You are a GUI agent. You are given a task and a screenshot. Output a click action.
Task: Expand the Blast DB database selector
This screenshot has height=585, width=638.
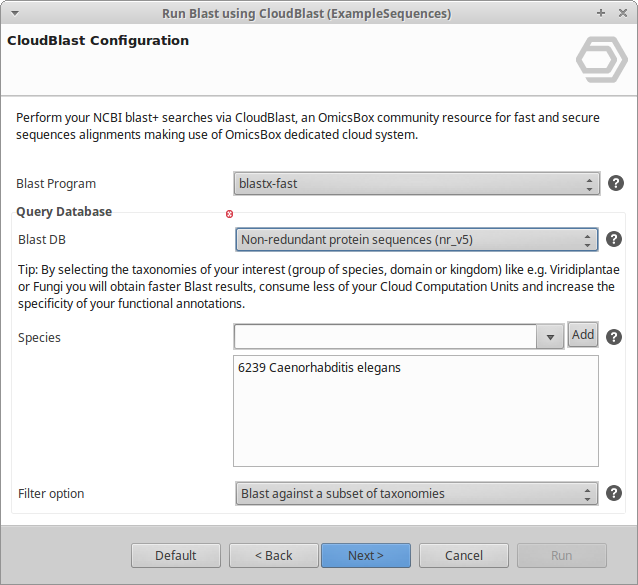tap(415, 240)
